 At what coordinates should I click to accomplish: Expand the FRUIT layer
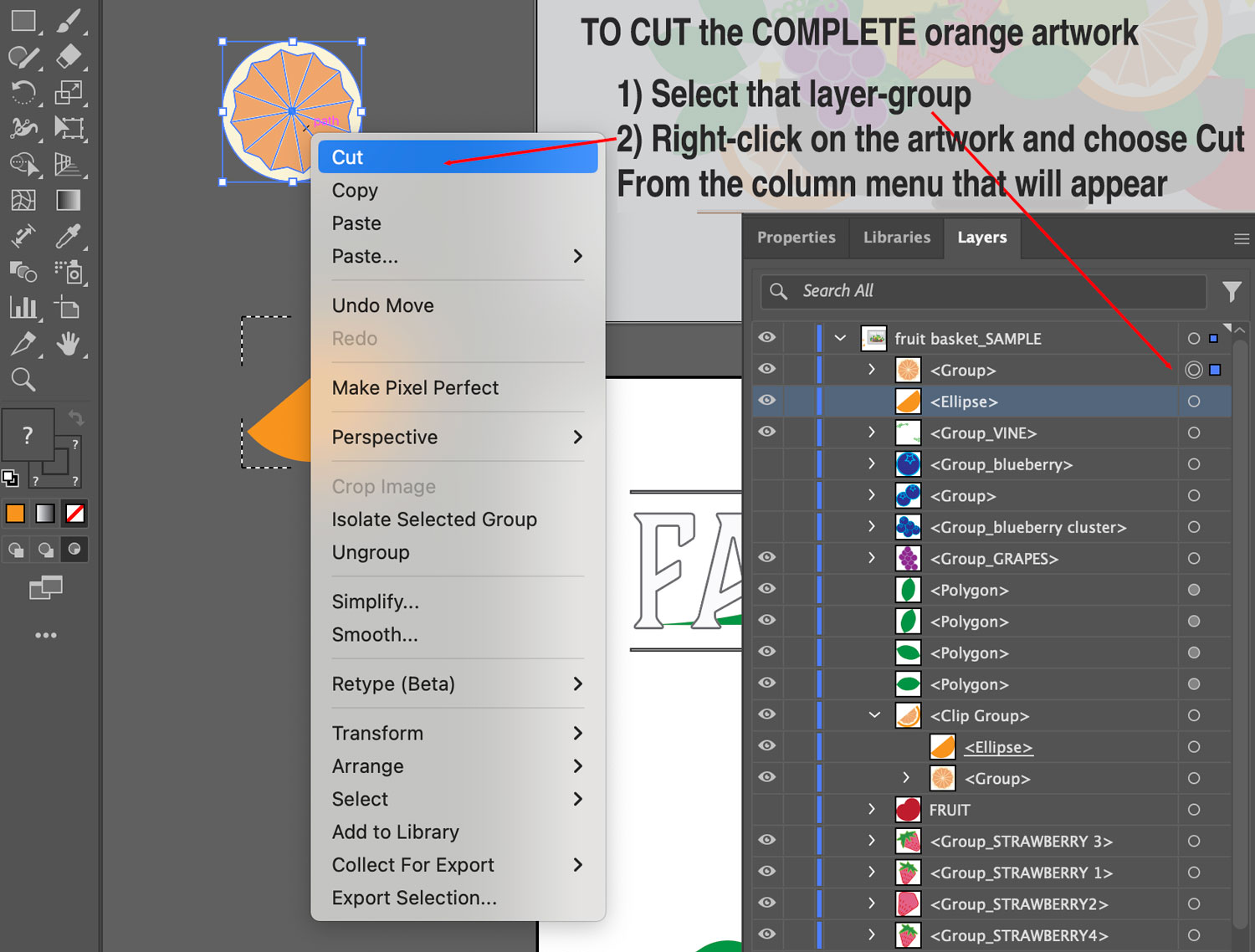872,810
